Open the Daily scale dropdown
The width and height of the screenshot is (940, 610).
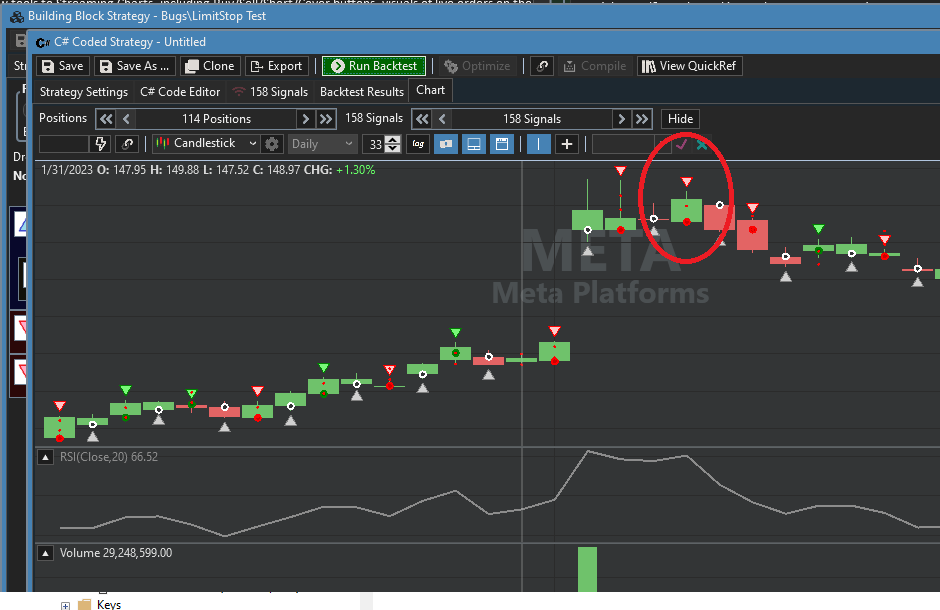pyautogui.click(x=323, y=144)
